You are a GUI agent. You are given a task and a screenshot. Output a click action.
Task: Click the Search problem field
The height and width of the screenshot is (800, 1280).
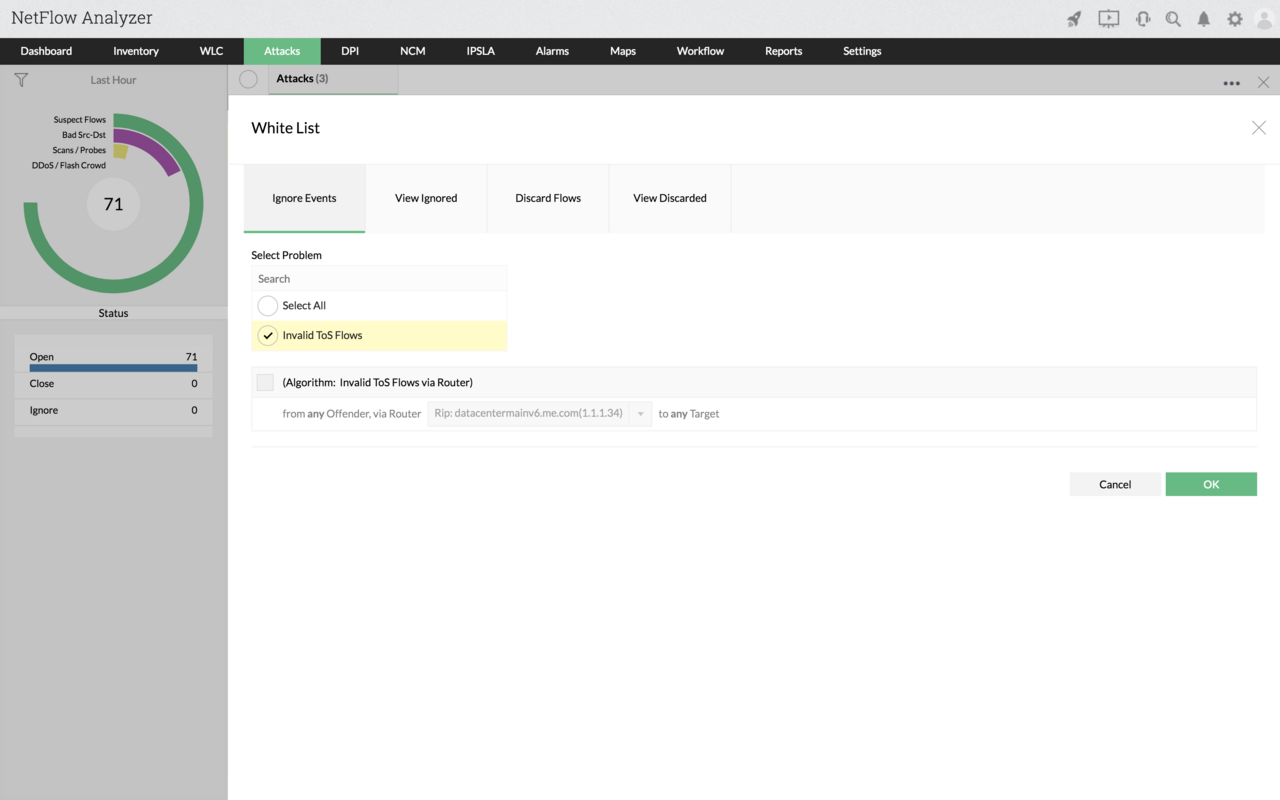[379, 279]
